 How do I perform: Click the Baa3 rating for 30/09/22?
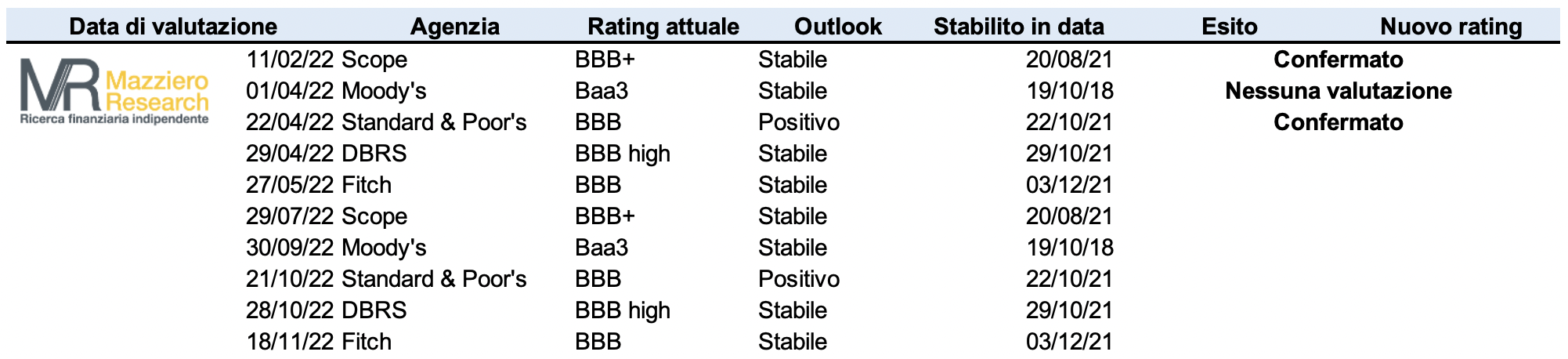click(x=602, y=248)
